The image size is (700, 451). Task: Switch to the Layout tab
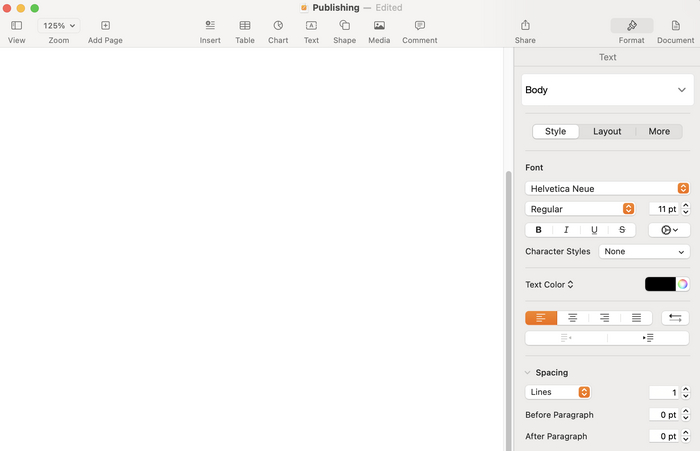(607, 131)
